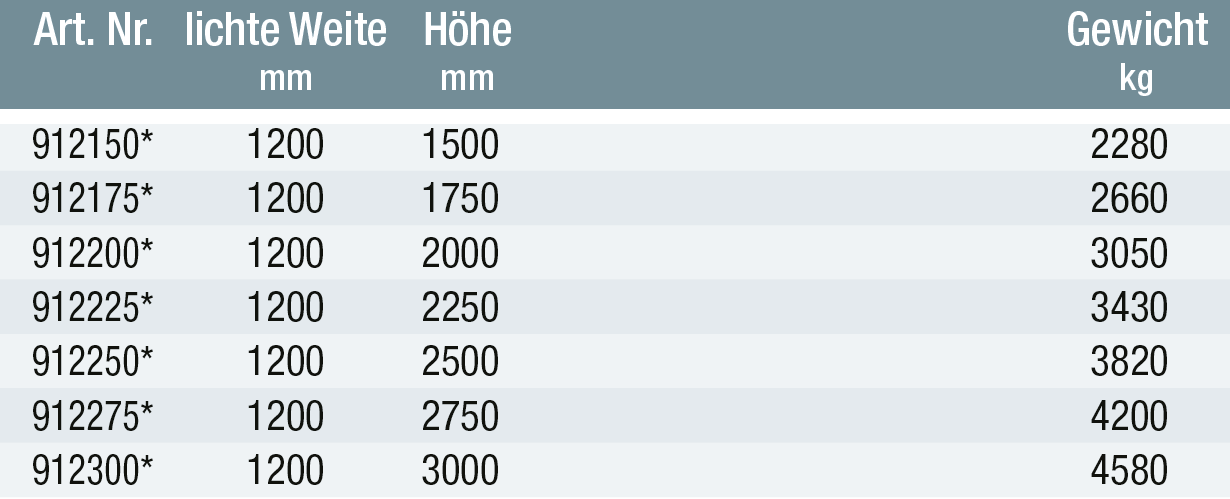Viewport: 1230px width, 499px height.
Task: Select article number 912150*
Action: point(94,146)
